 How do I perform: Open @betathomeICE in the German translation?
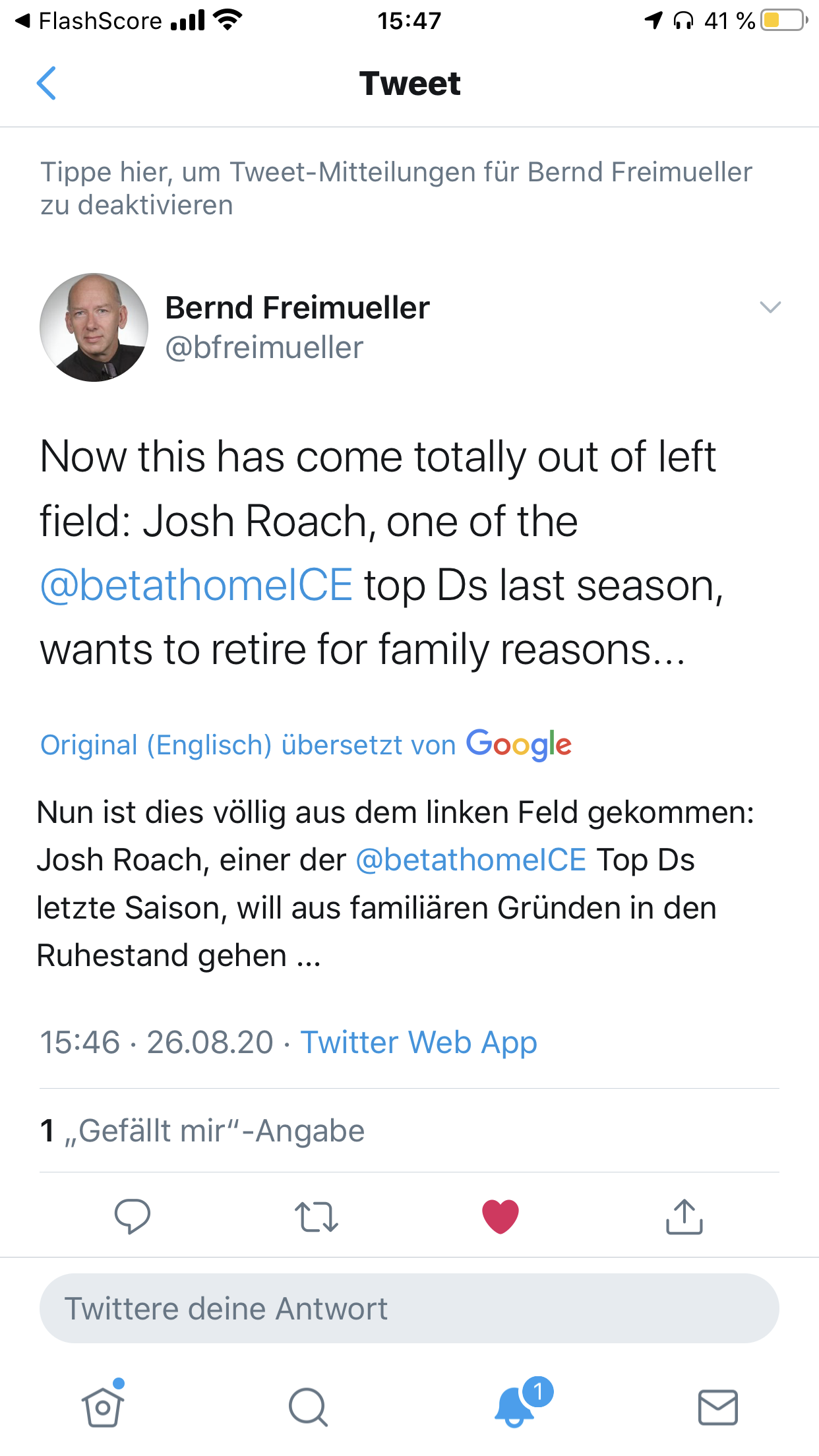pos(470,860)
